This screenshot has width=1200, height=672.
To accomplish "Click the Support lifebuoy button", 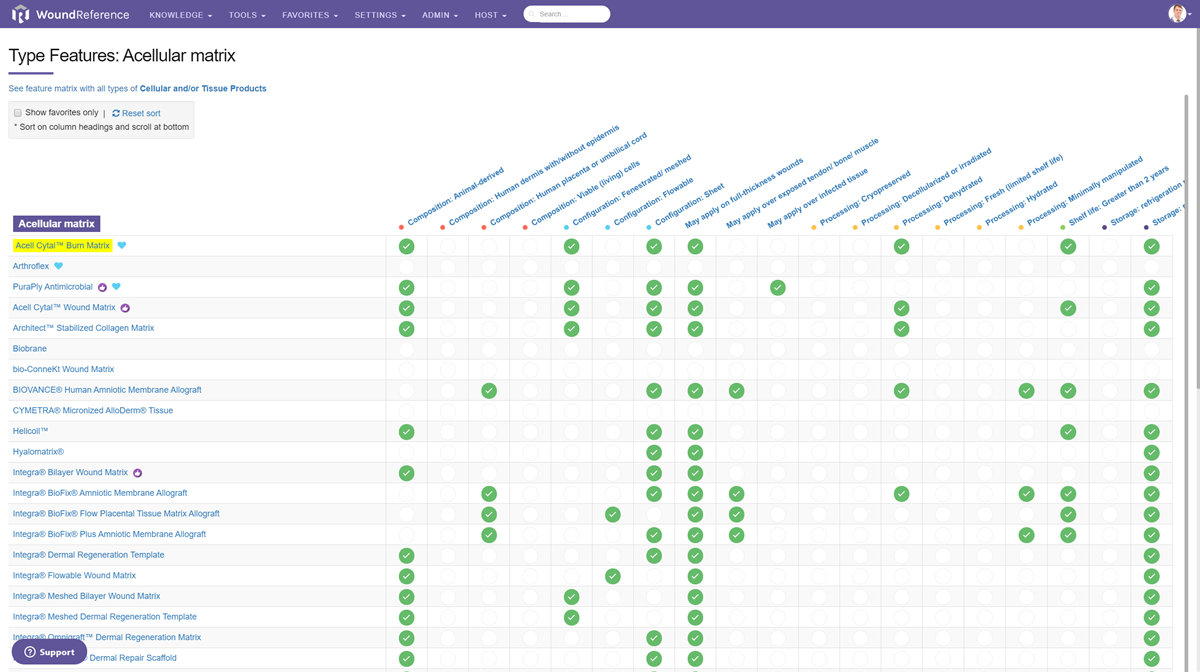I will [x=48, y=651].
